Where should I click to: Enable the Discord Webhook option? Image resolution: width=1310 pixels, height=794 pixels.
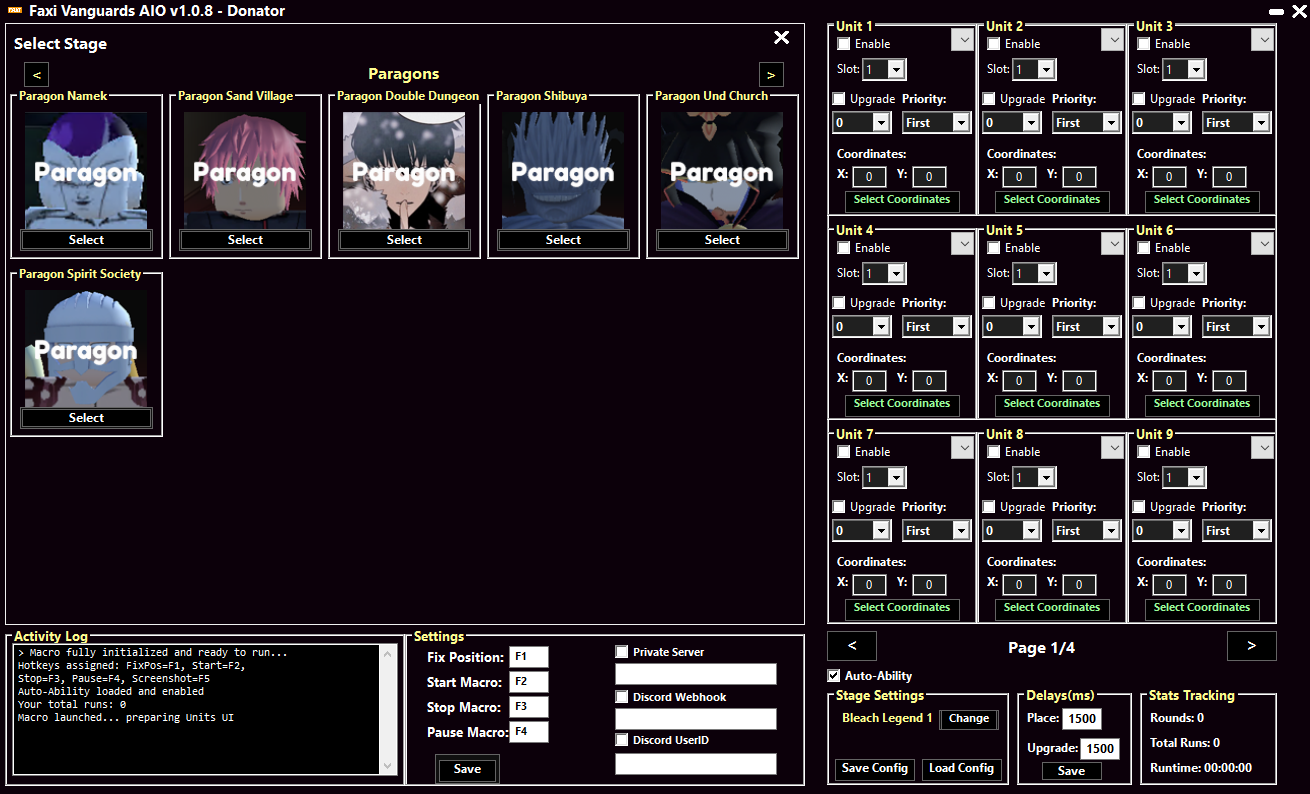pos(622,697)
